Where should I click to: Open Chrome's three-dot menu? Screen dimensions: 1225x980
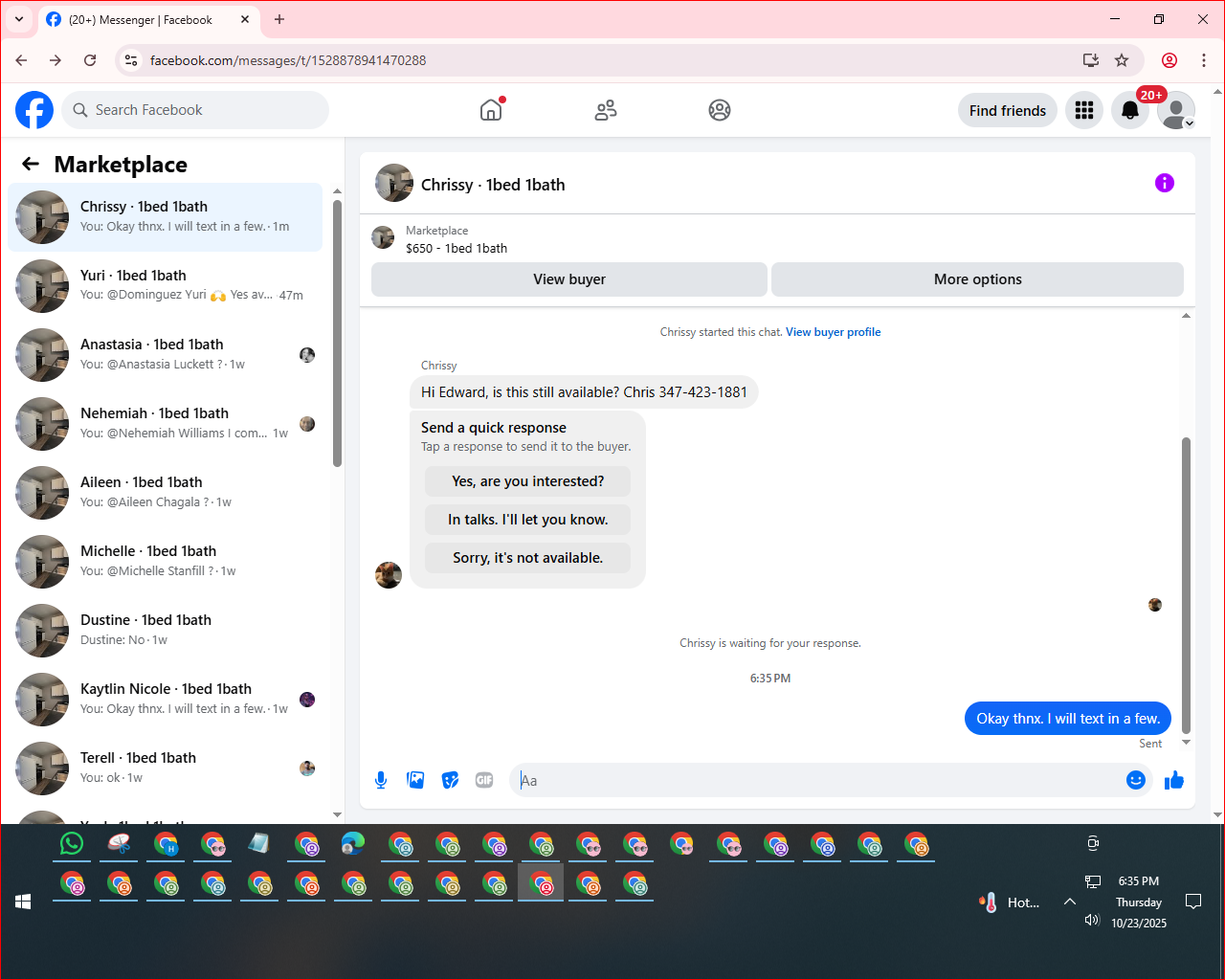[x=1204, y=60]
